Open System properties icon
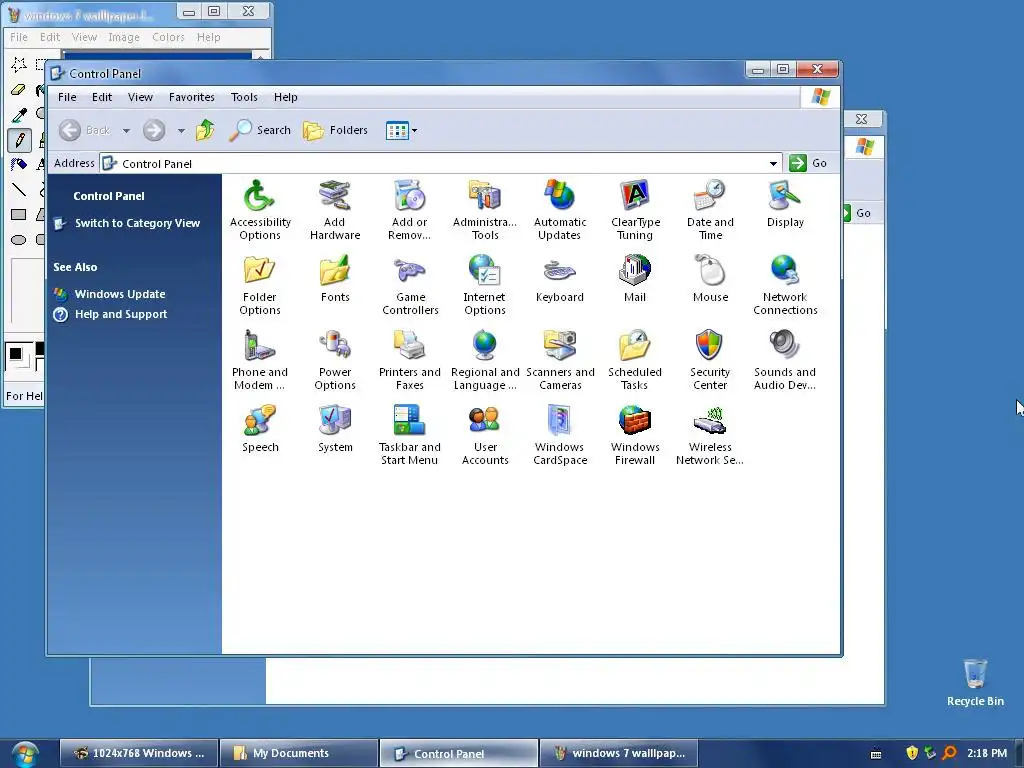 point(335,429)
